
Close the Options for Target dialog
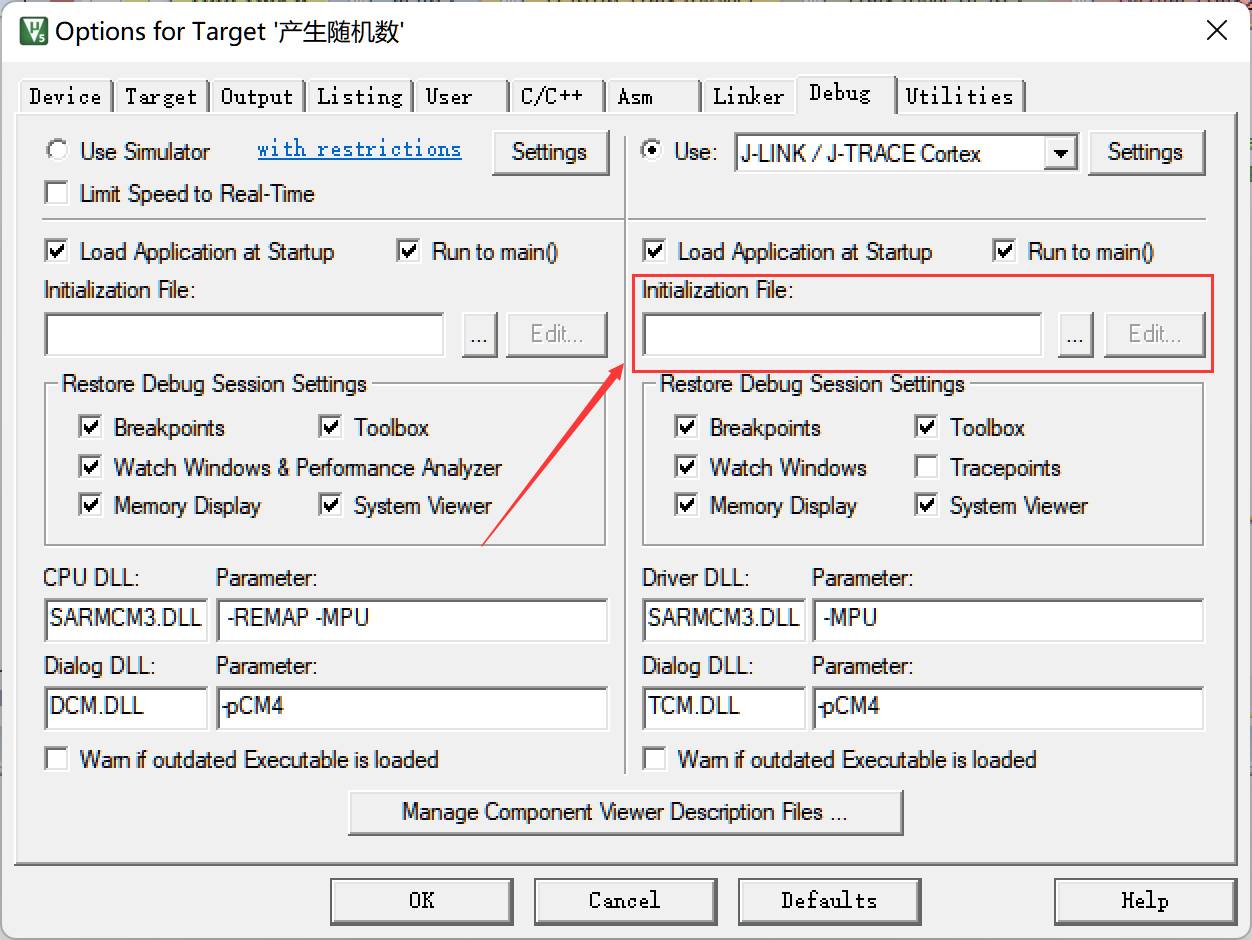pyautogui.click(x=1216, y=31)
